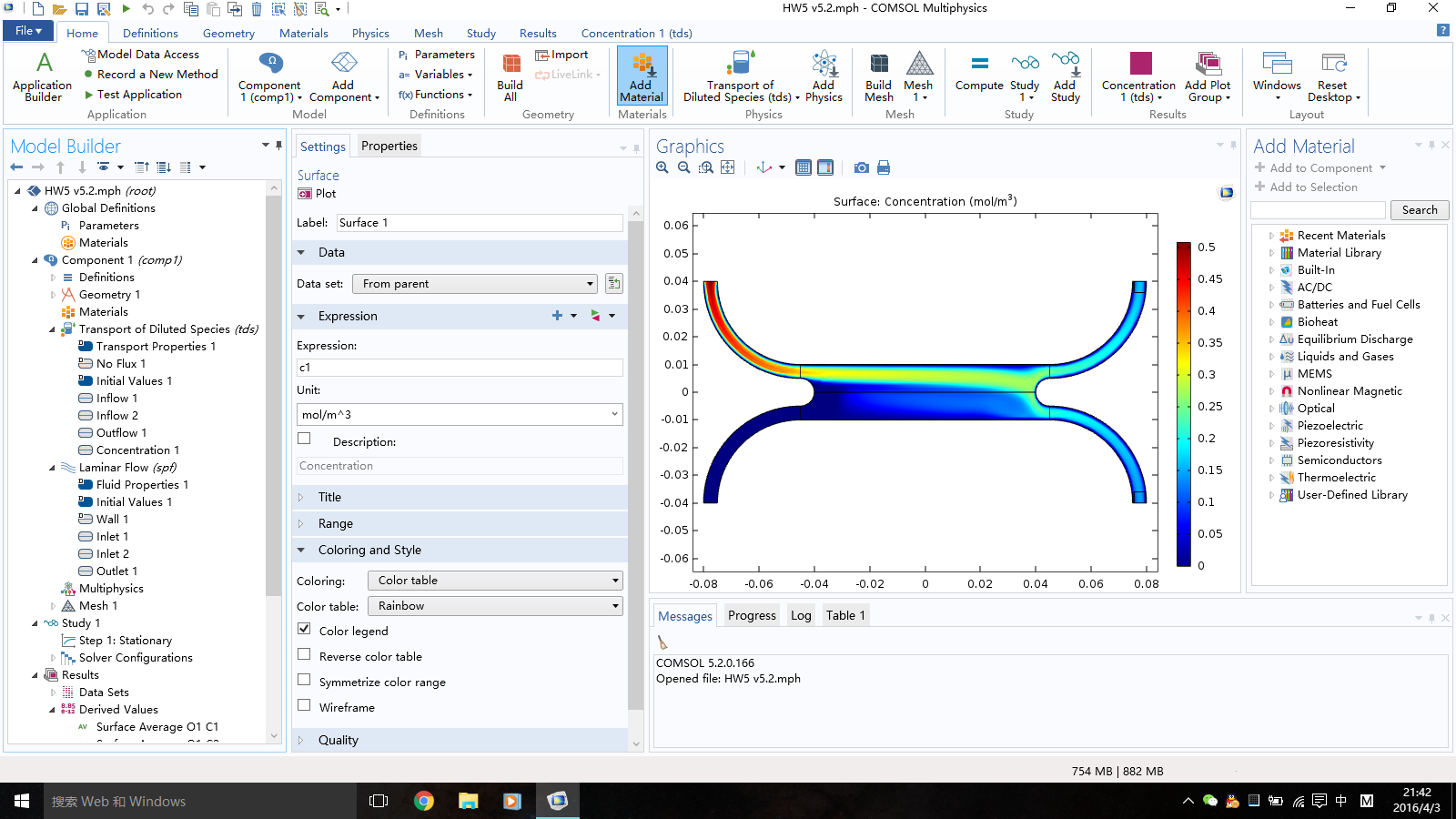Click the Search button in Add Material
This screenshot has width=1456, height=819.
pos(1419,210)
